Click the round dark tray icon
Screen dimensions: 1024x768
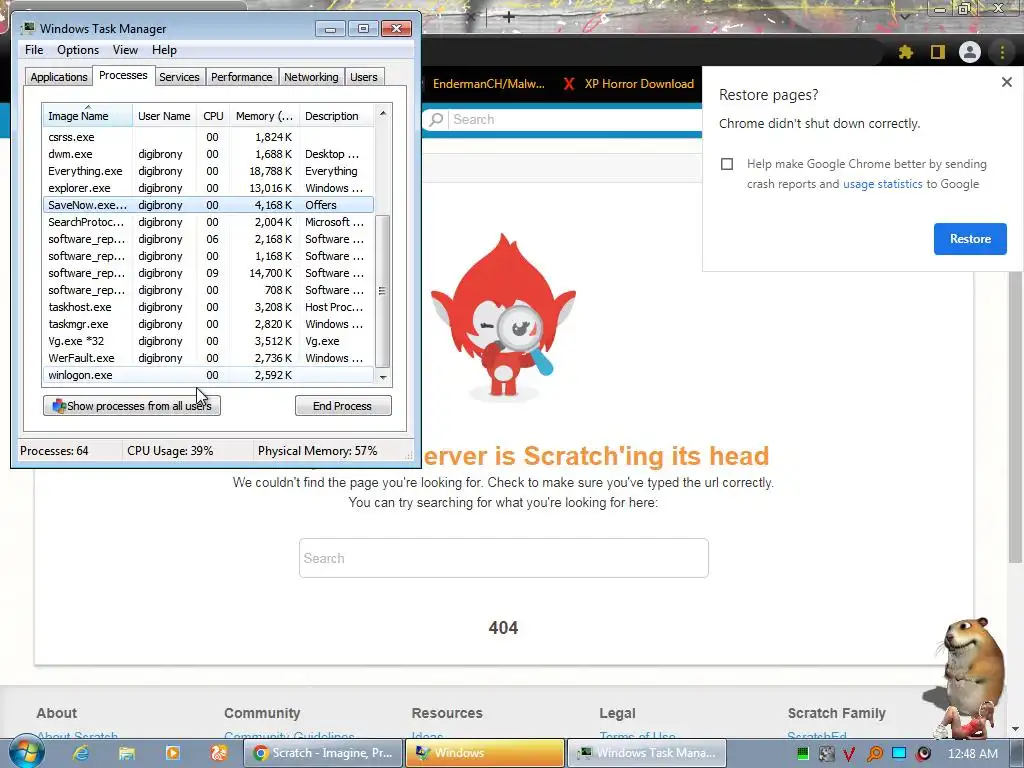(923, 754)
